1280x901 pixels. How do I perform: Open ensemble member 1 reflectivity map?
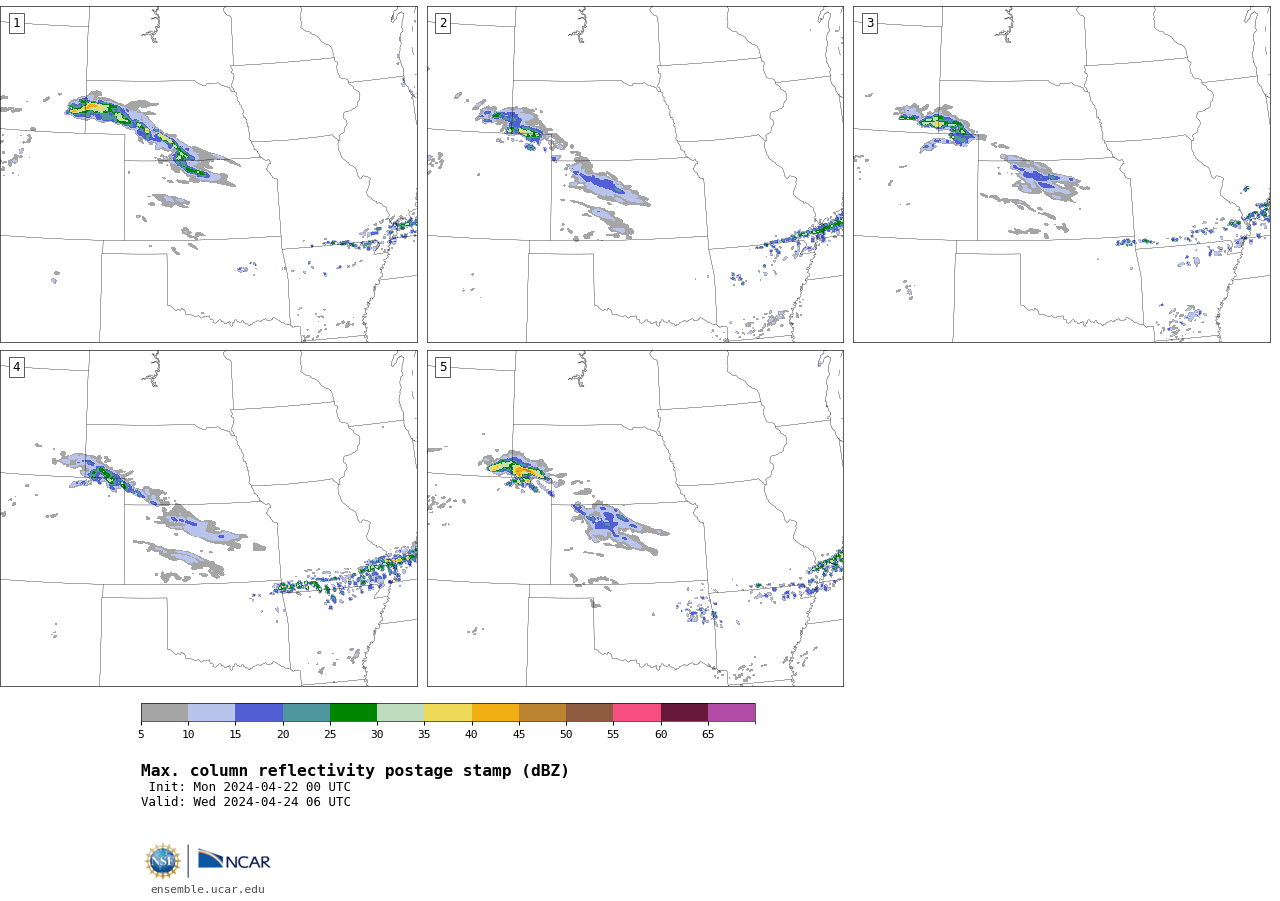click(x=208, y=174)
